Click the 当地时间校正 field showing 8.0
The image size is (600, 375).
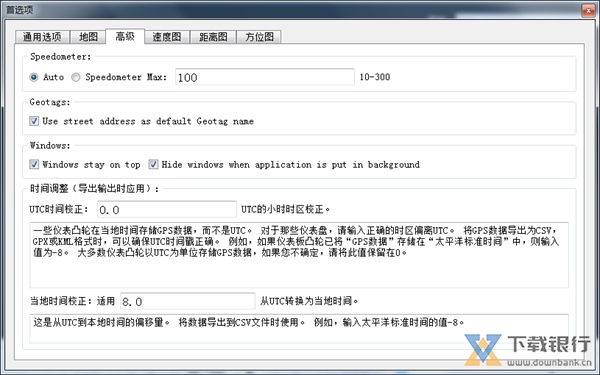tap(188, 301)
